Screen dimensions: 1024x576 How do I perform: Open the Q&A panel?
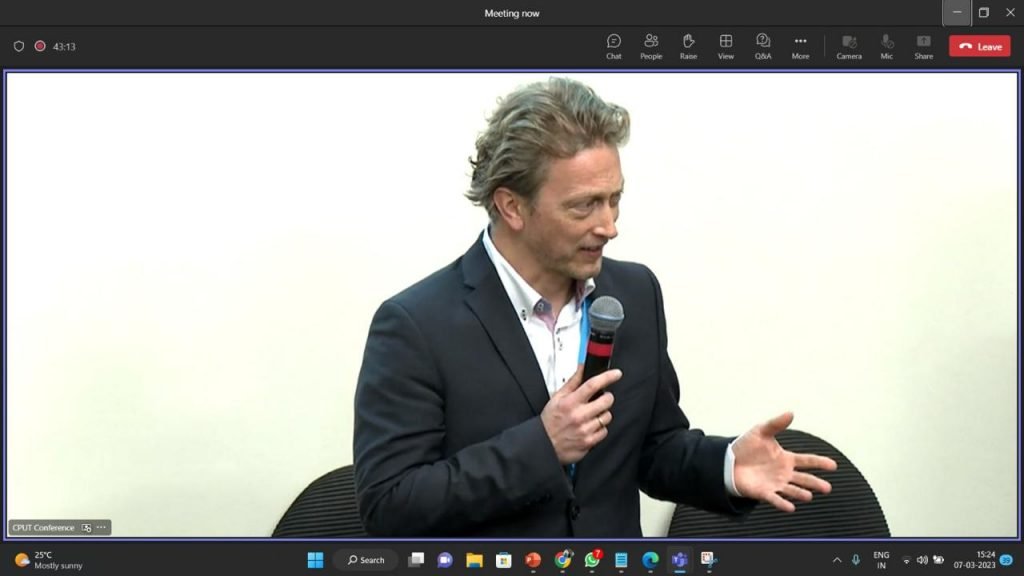(763, 46)
